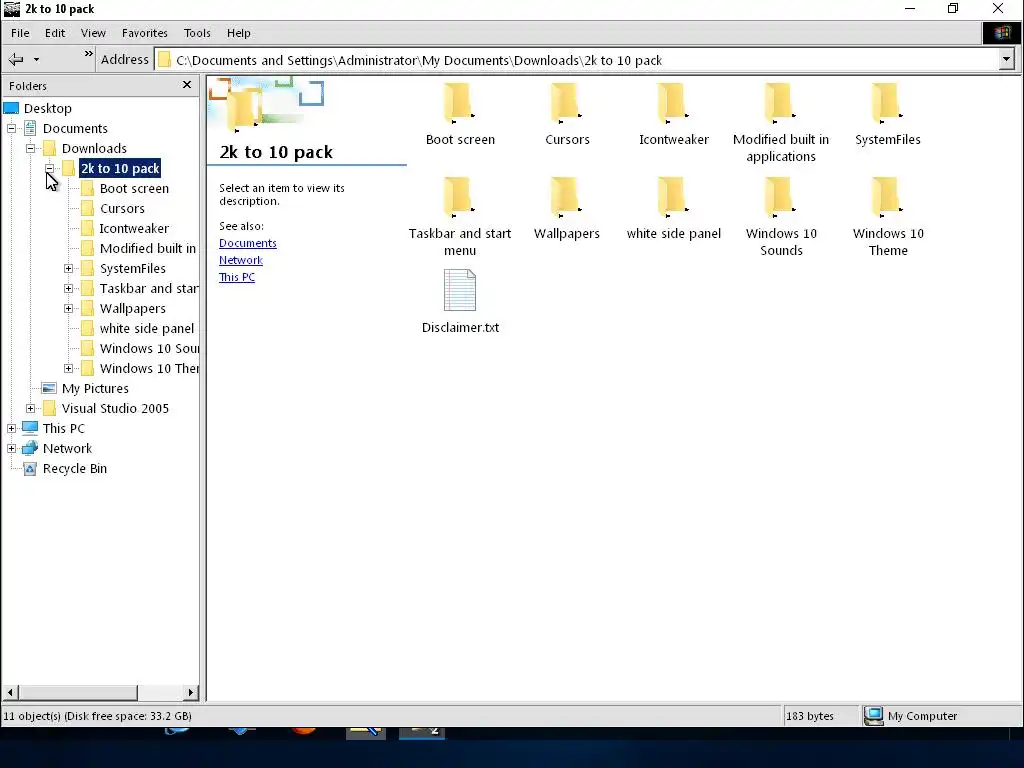Follow the Documents link under See also
1024x768 pixels.
248,243
